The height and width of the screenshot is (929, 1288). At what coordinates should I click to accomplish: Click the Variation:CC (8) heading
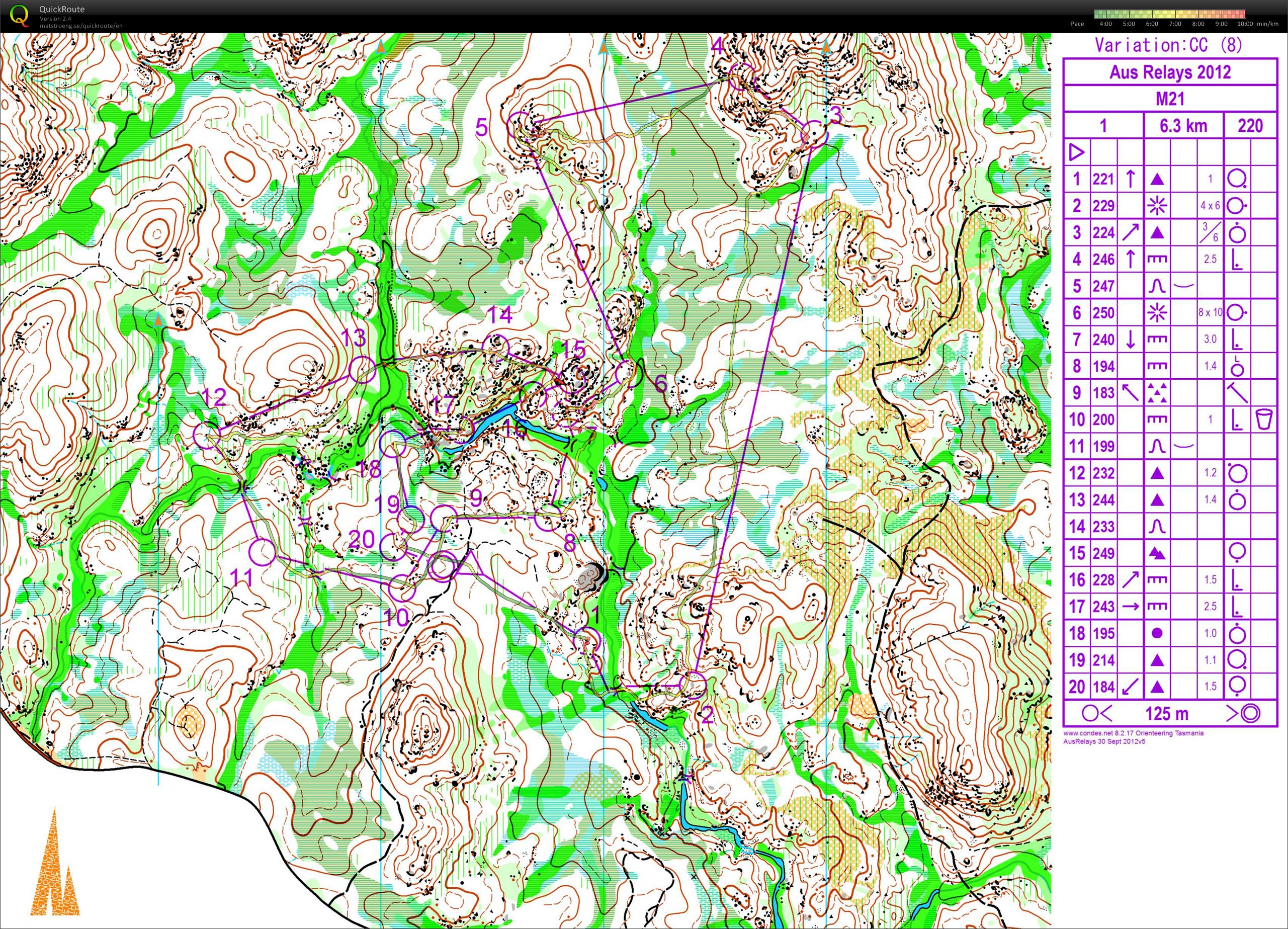[x=1168, y=45]
